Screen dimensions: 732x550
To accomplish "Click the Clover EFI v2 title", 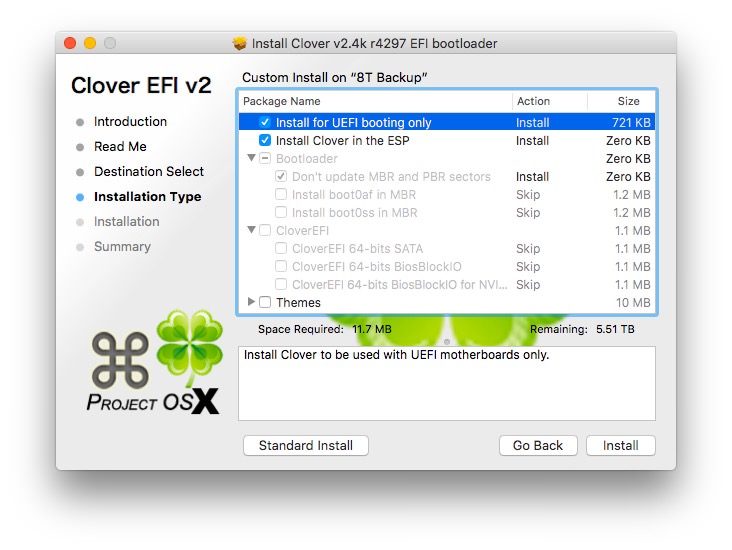I will click(141, 85).
